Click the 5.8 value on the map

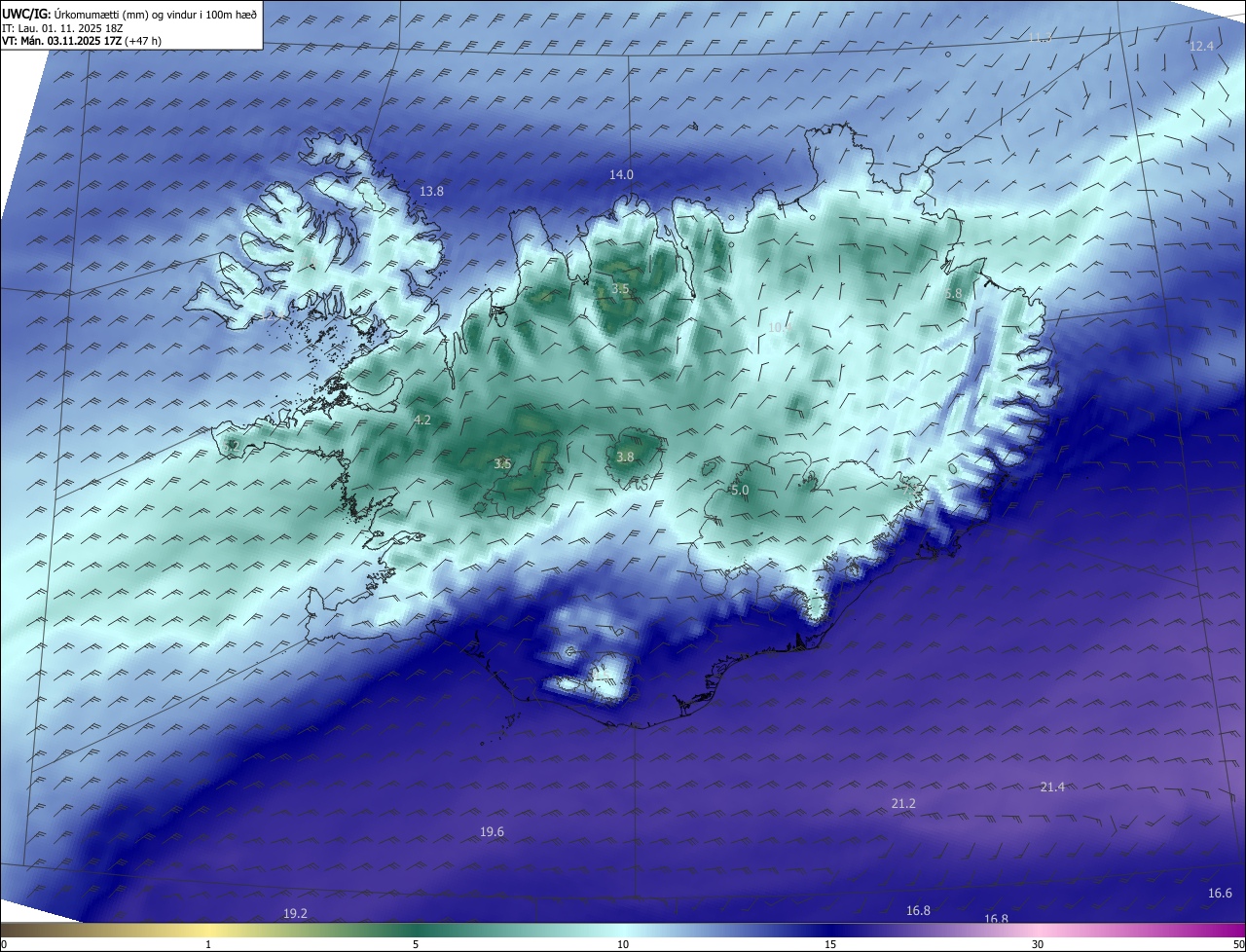(953, 294)
